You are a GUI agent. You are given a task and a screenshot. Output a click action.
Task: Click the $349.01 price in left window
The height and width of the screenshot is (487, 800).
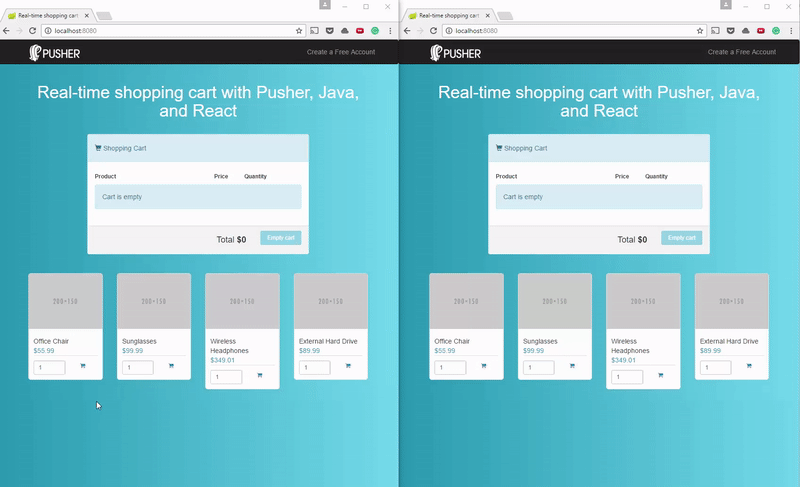[x=222, y=360]
